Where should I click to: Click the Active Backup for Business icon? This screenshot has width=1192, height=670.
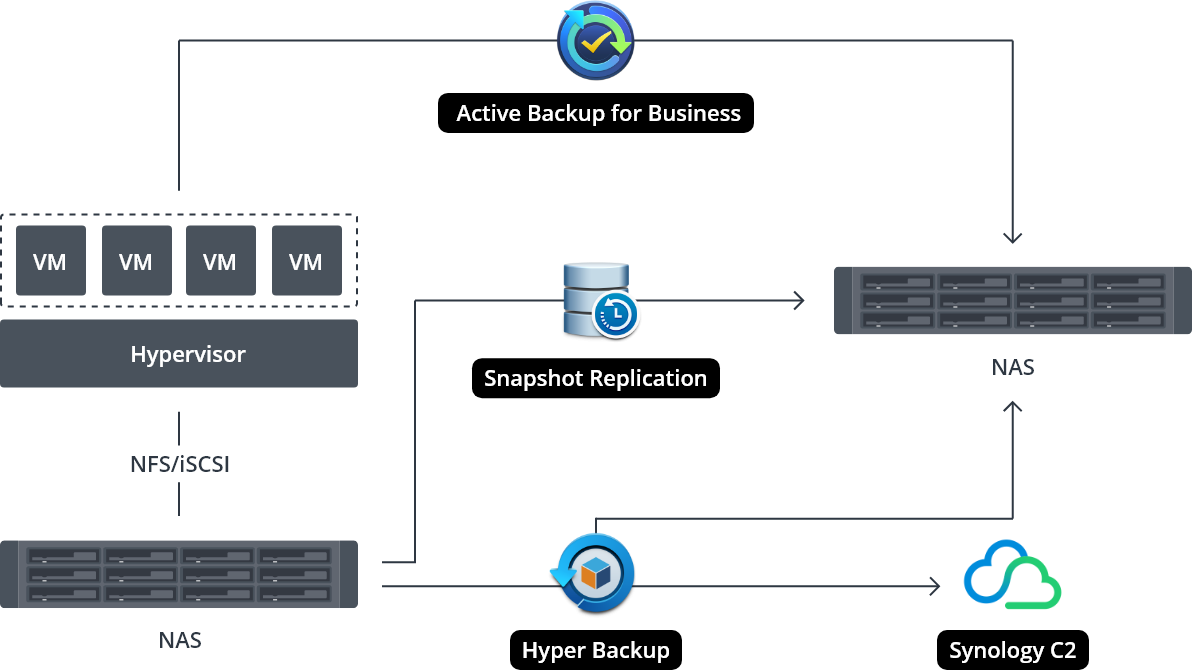click(596, 41)
